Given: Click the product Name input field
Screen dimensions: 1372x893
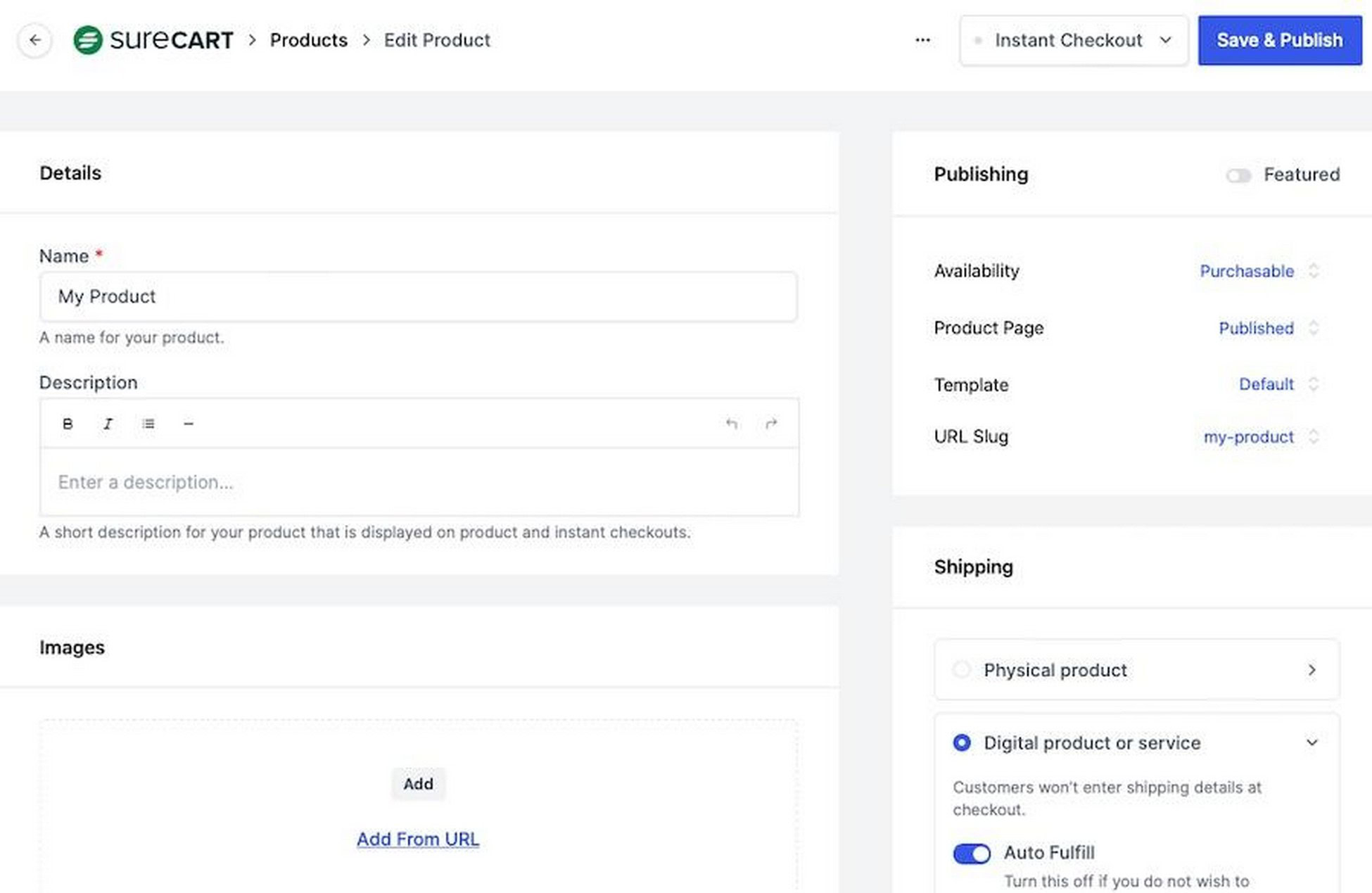Looking at the screenshot, I should (419, 296).
